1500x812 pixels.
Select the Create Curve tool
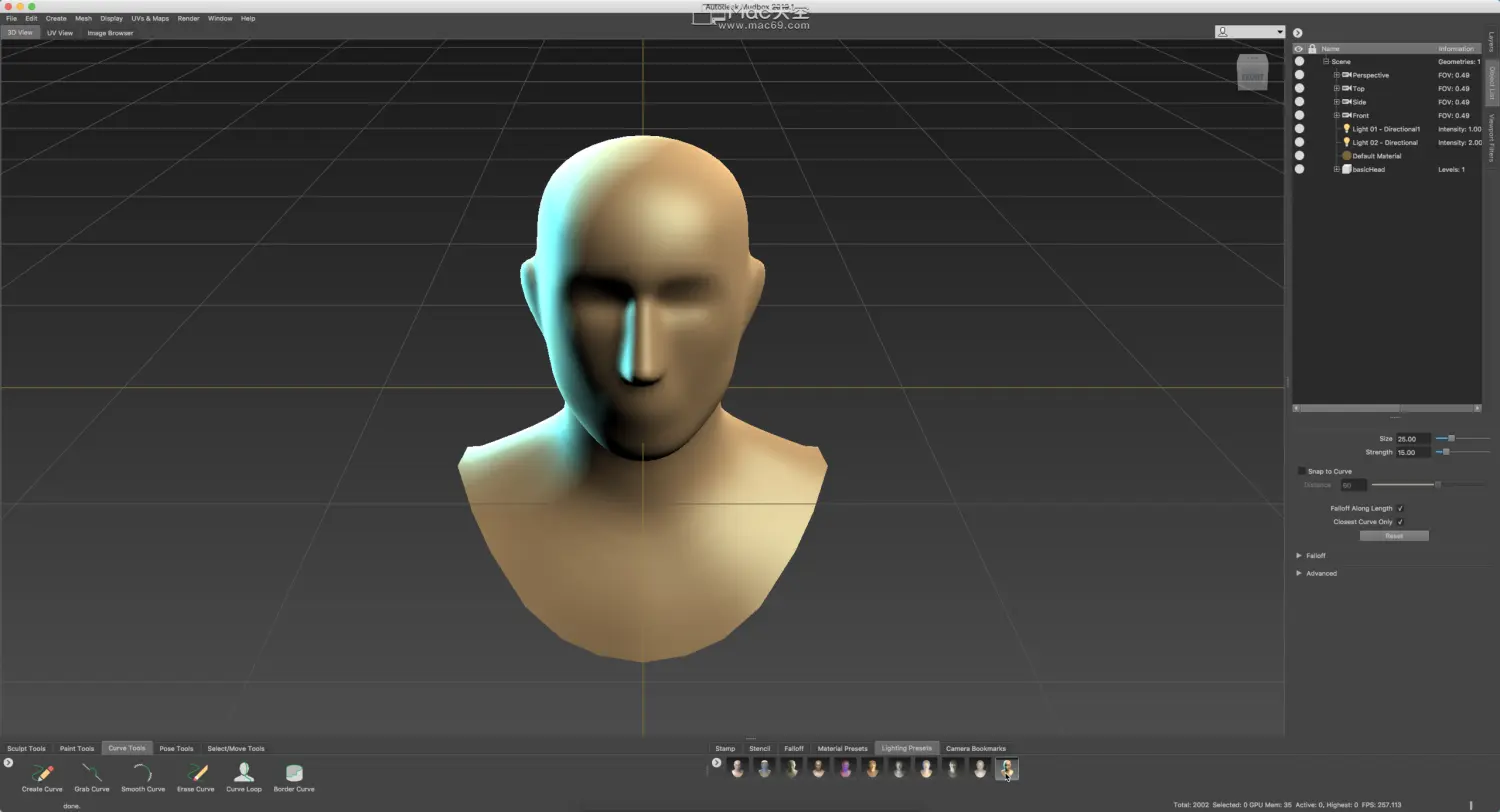(42, 773)
